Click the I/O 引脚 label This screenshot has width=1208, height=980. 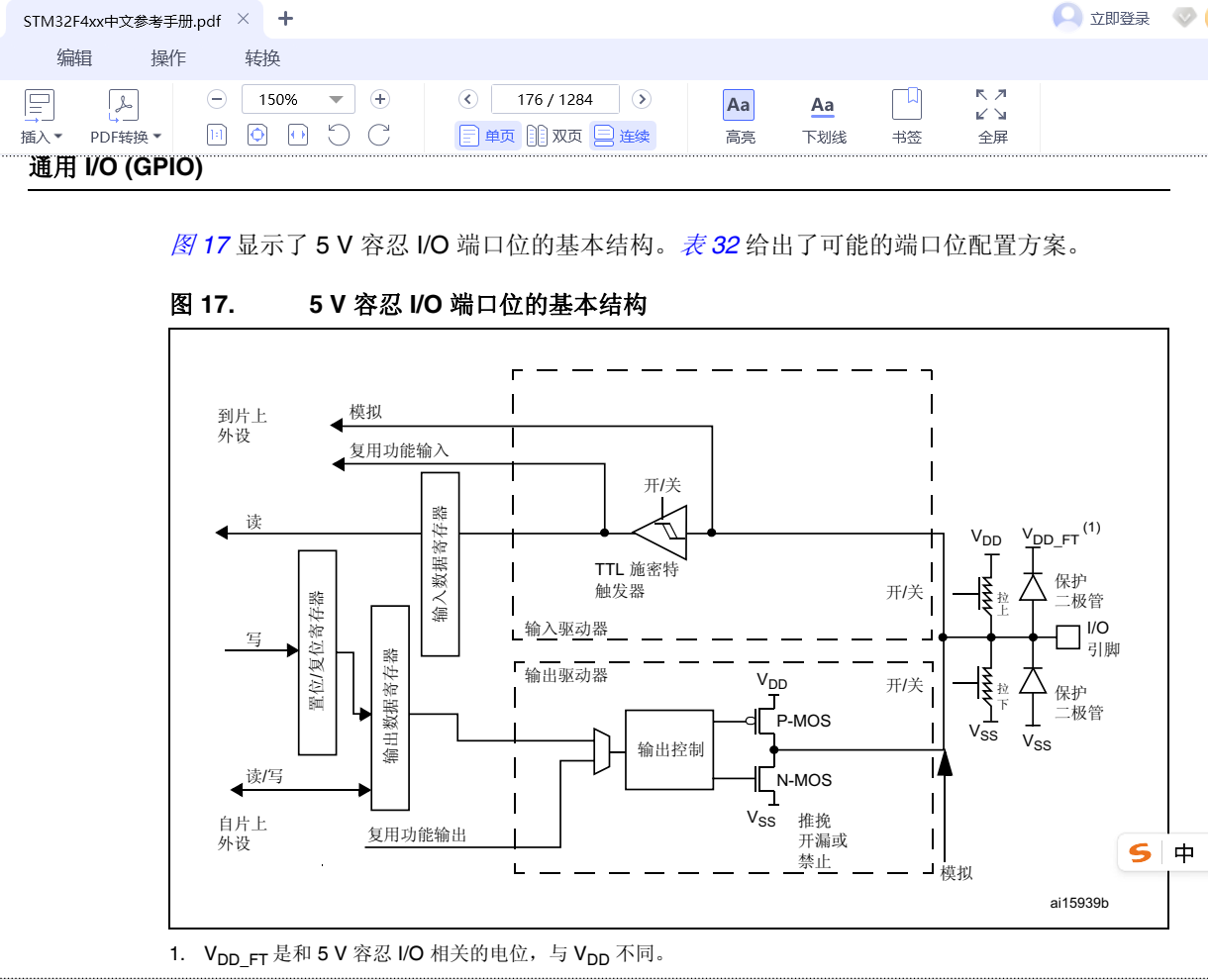tap(1103, 638)
